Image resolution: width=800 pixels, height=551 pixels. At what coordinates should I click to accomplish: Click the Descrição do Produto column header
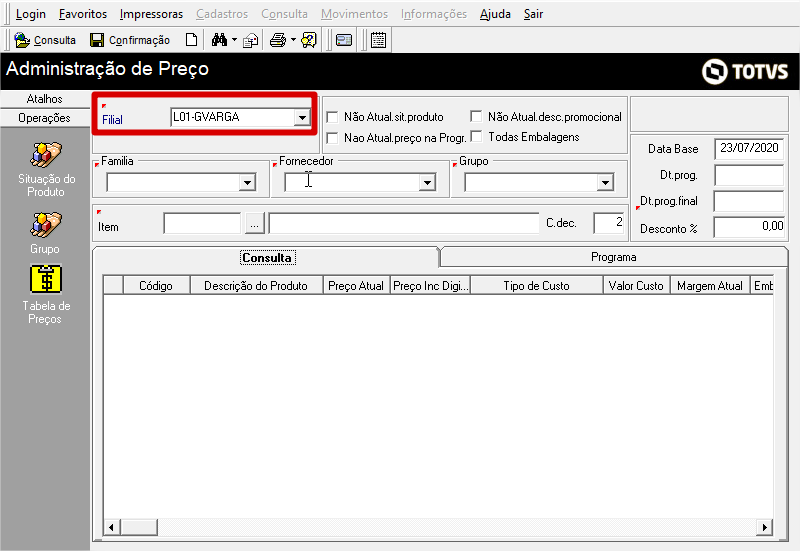pos(256,286)
